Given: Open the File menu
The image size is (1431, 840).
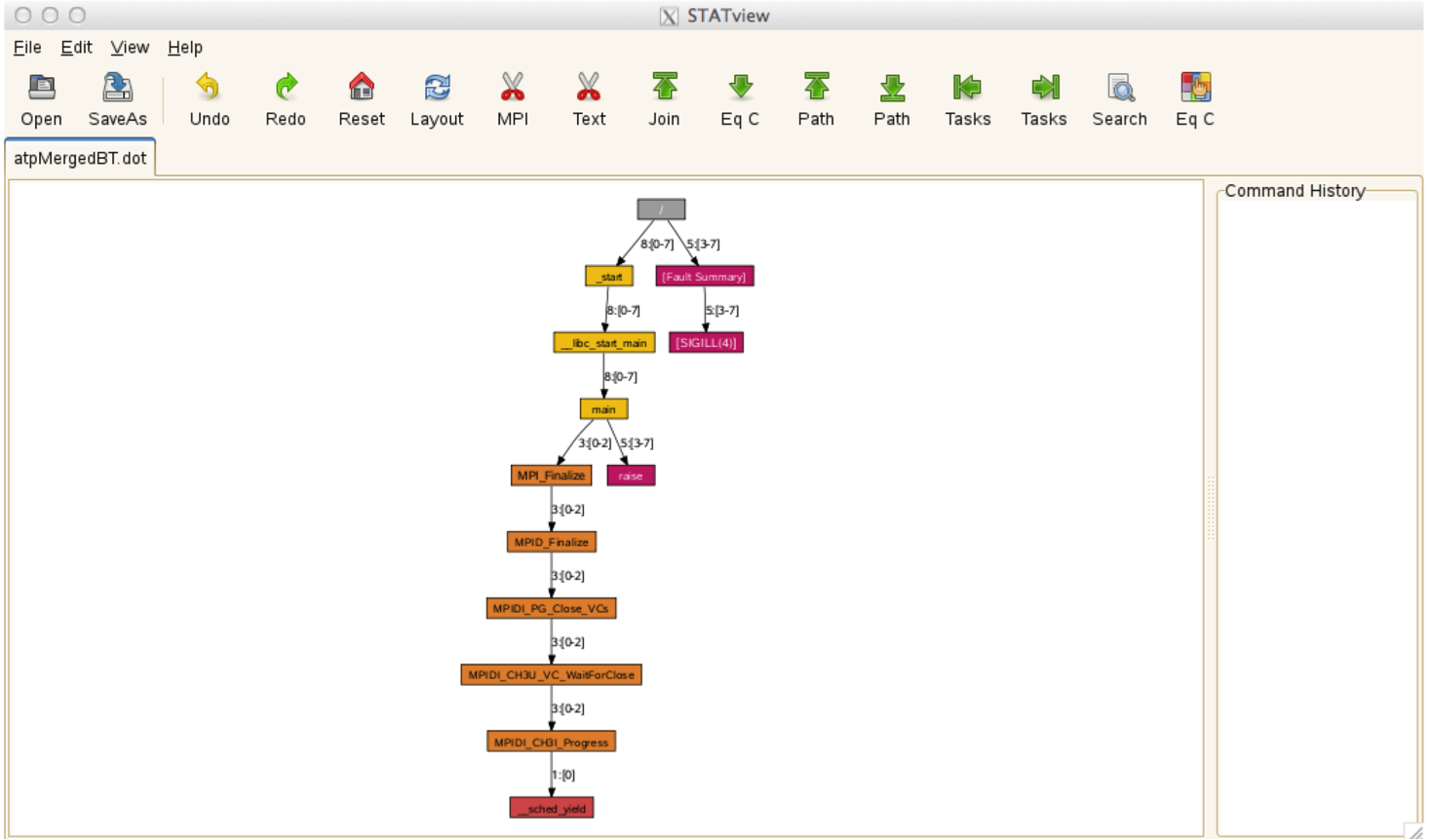Looking at the screenshot, I should click(x=27, y=47).
